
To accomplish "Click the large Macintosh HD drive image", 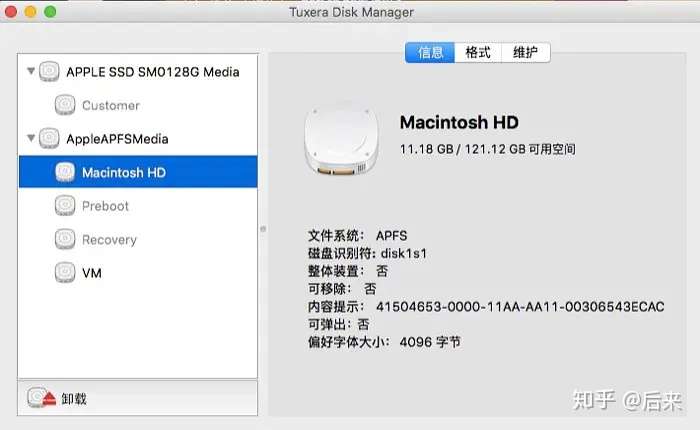I will click(x=342, y=138).
